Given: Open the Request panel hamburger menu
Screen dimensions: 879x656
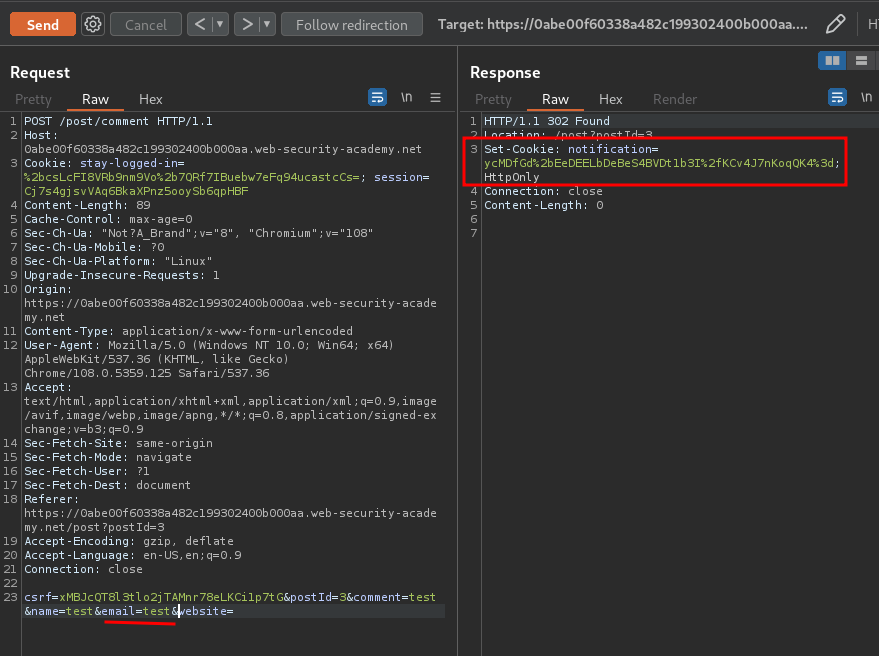Looking at the screenshot, I should (x=435, y=98).
